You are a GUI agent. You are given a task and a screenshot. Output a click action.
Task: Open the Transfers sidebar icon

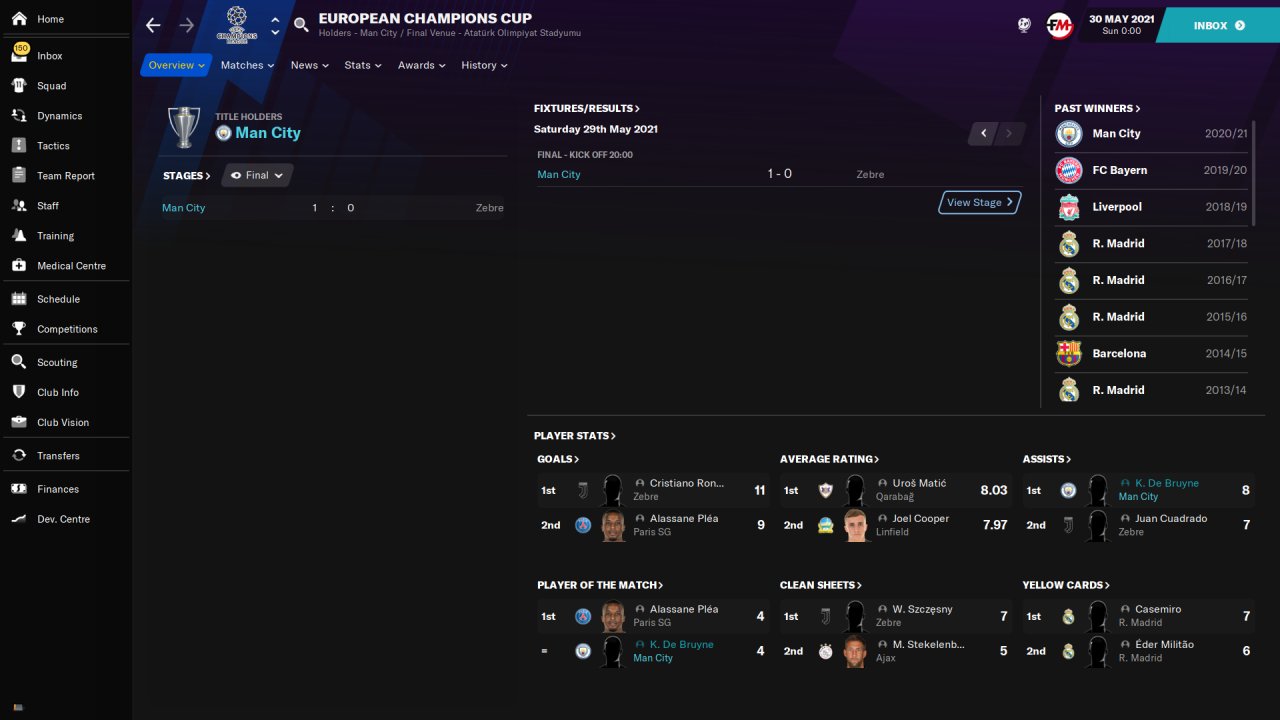[x=18, y=455]
